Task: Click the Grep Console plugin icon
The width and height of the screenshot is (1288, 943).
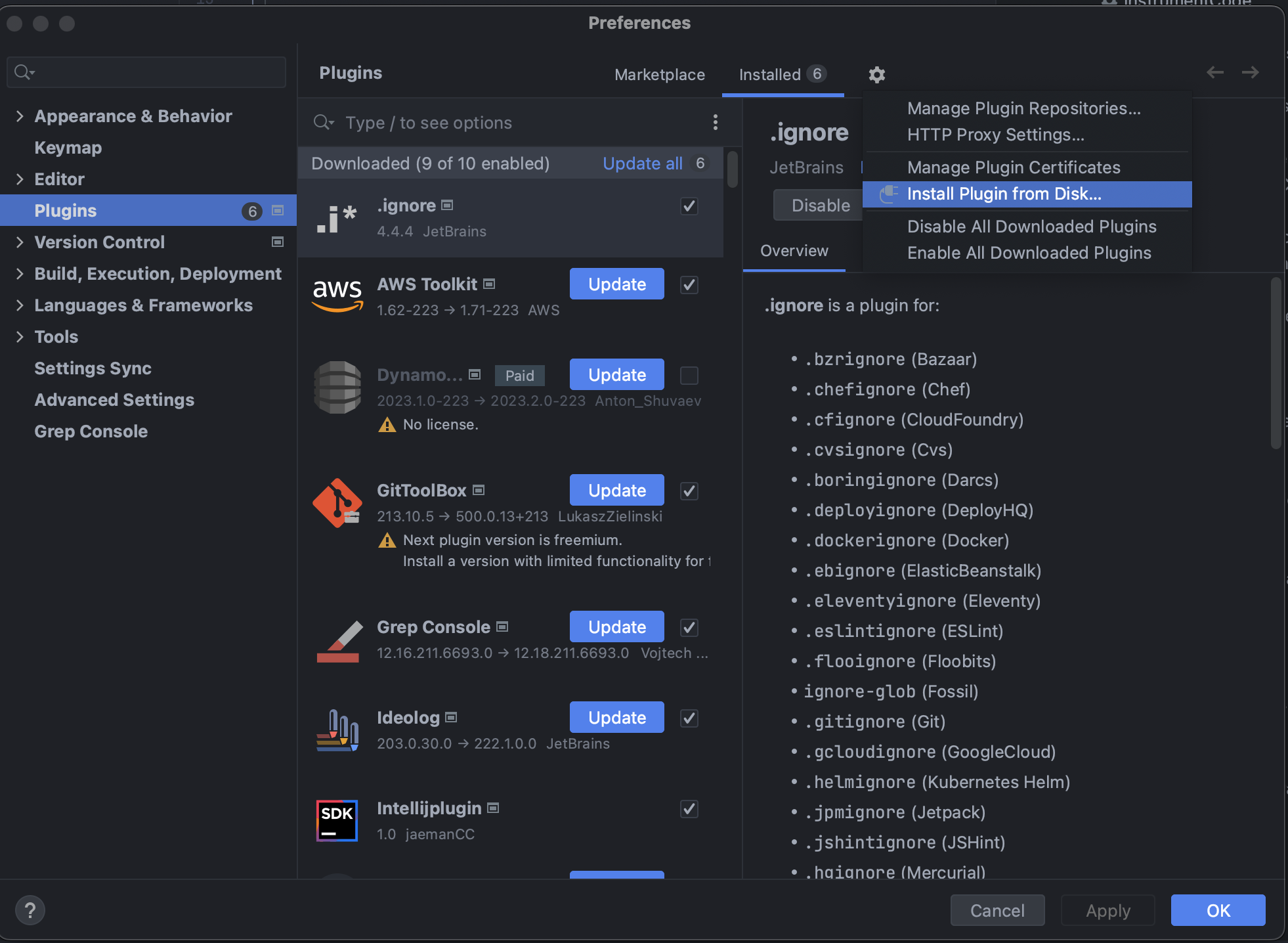Action: click(x=337, y=641)
